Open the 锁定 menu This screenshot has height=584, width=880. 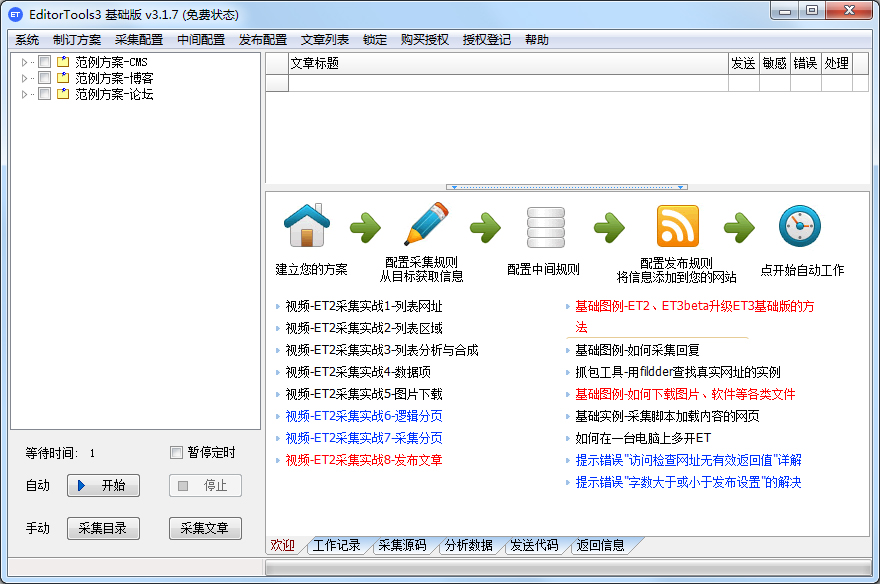tap(375, 40)
